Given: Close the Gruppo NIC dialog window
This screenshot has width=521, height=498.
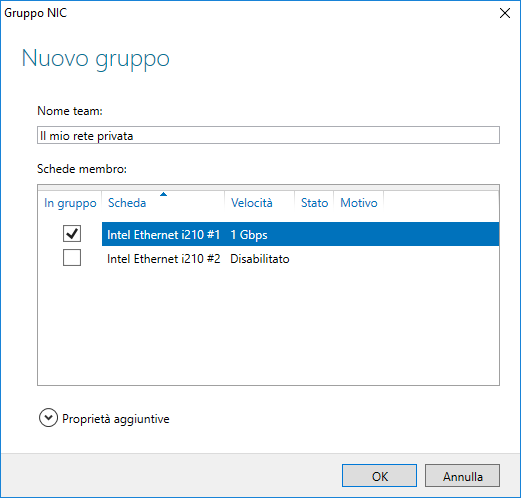Looking at the screenshot, I should [505, 13].
